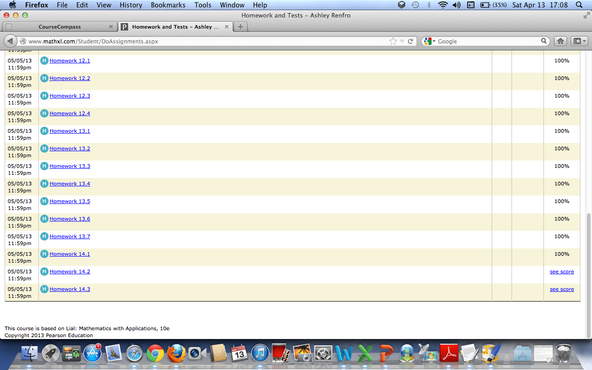The image size is (592, 370).
Task: Open the Trash in the Dock
Action: click(x=564, y=354)
